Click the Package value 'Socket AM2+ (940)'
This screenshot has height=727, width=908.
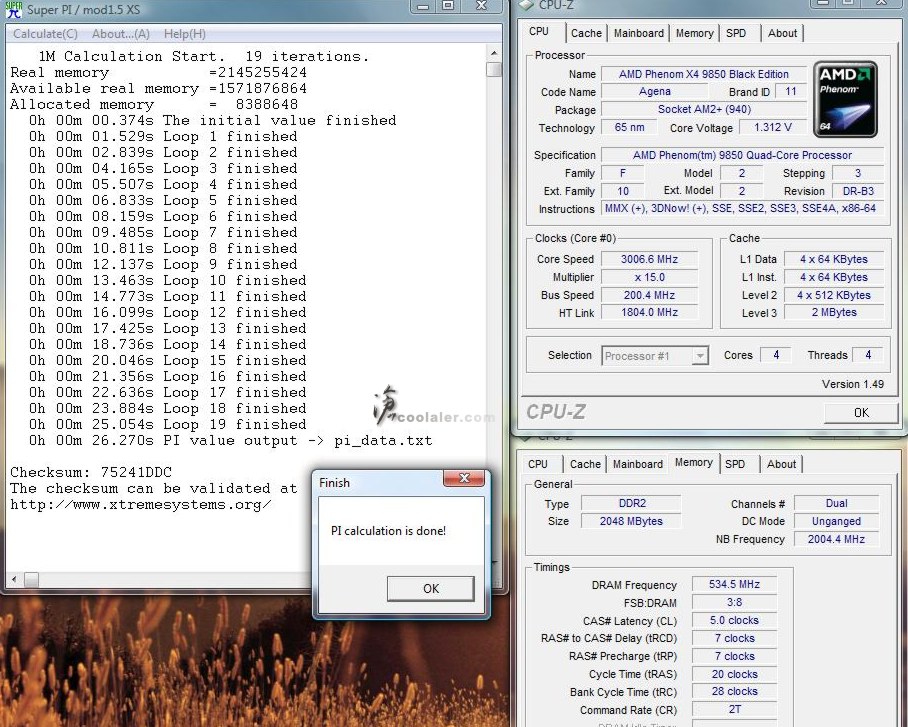(704, 109)
